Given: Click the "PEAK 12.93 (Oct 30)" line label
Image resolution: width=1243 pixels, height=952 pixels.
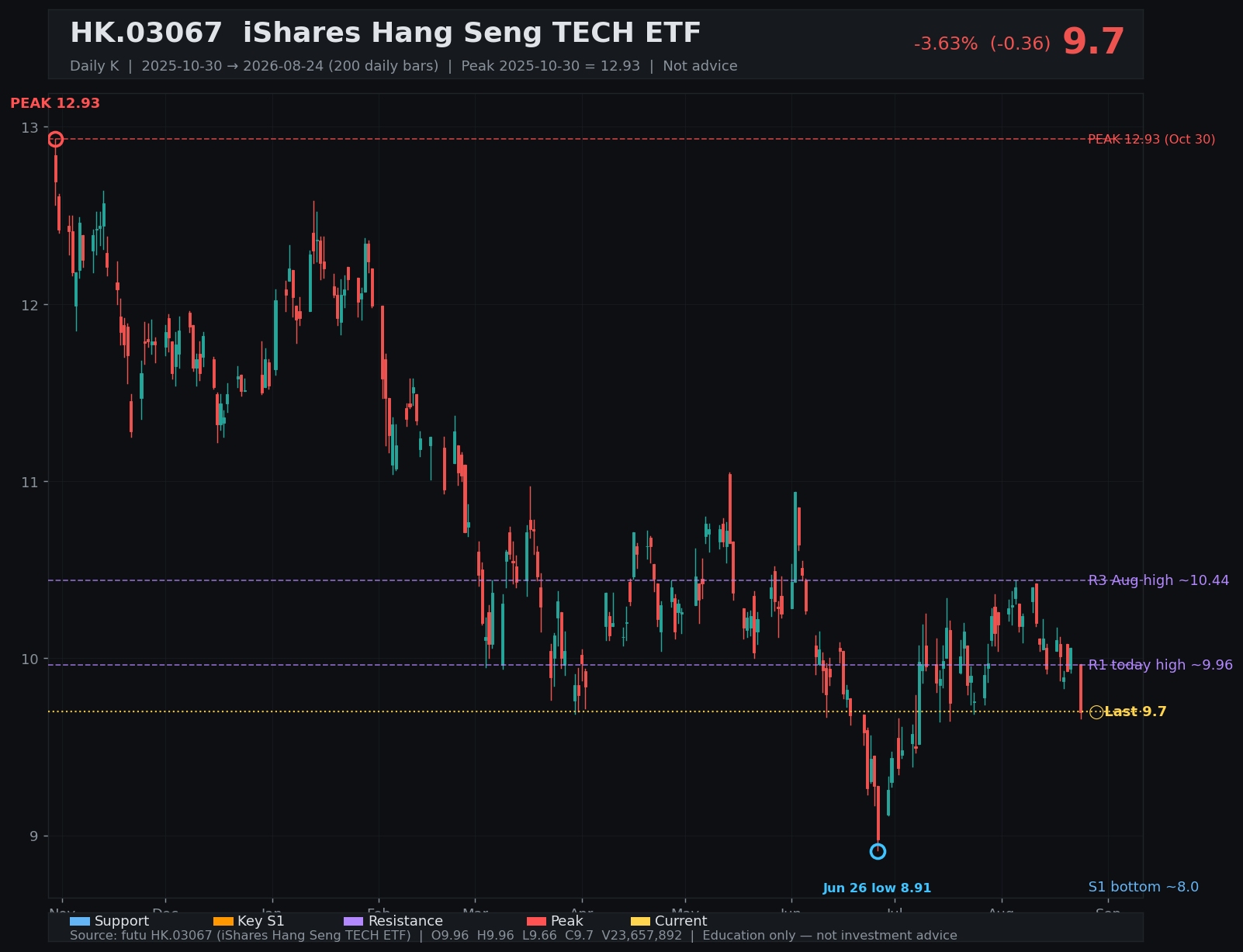Looking at the screenshot, I should 1151,140.
